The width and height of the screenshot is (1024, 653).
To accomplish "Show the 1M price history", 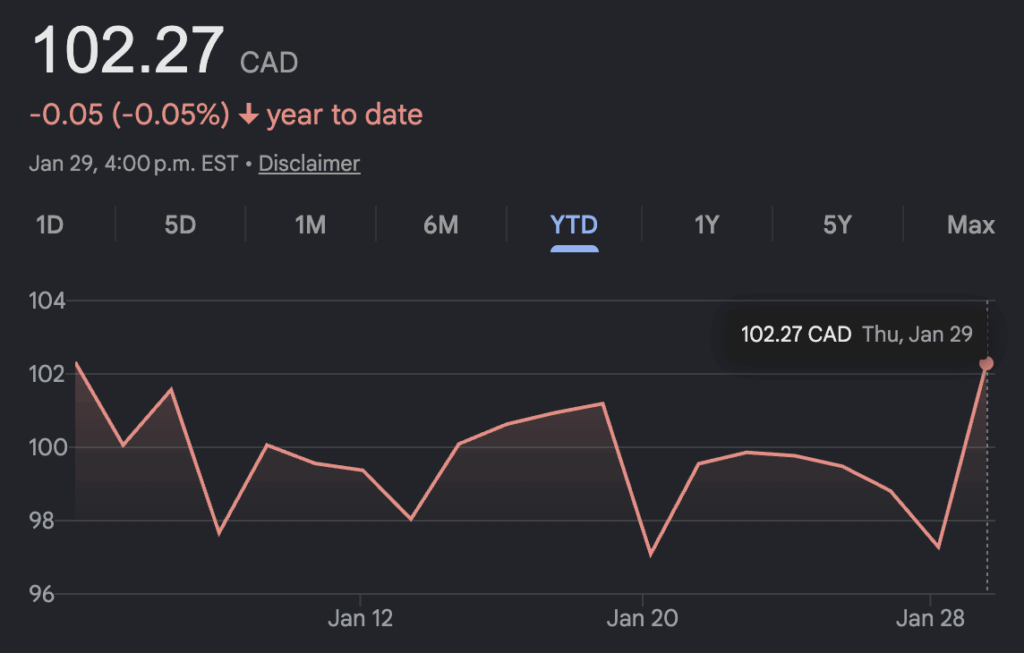I will (x=310, y=225).
